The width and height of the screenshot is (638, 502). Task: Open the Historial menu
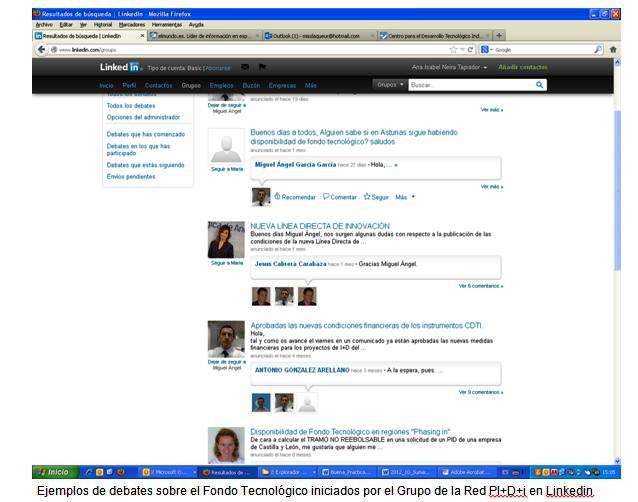[x=103, y=25]
